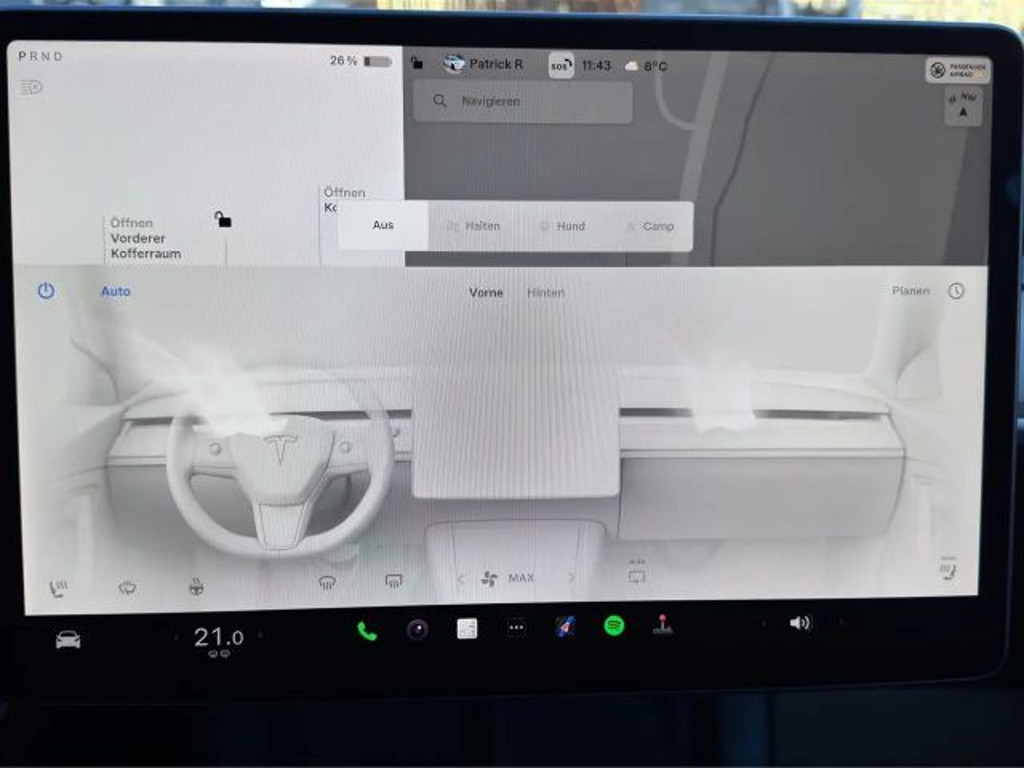Open the phone app from the dock

click(x=365, y=632)
